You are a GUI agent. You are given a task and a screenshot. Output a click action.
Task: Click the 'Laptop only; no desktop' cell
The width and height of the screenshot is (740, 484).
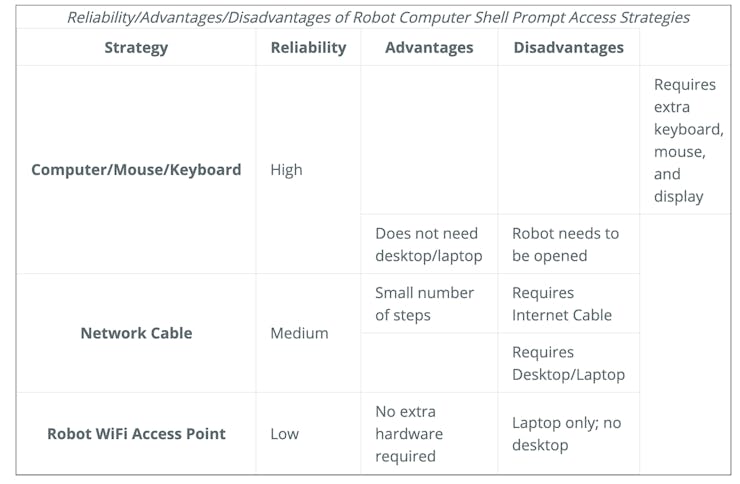pos(566,433)
